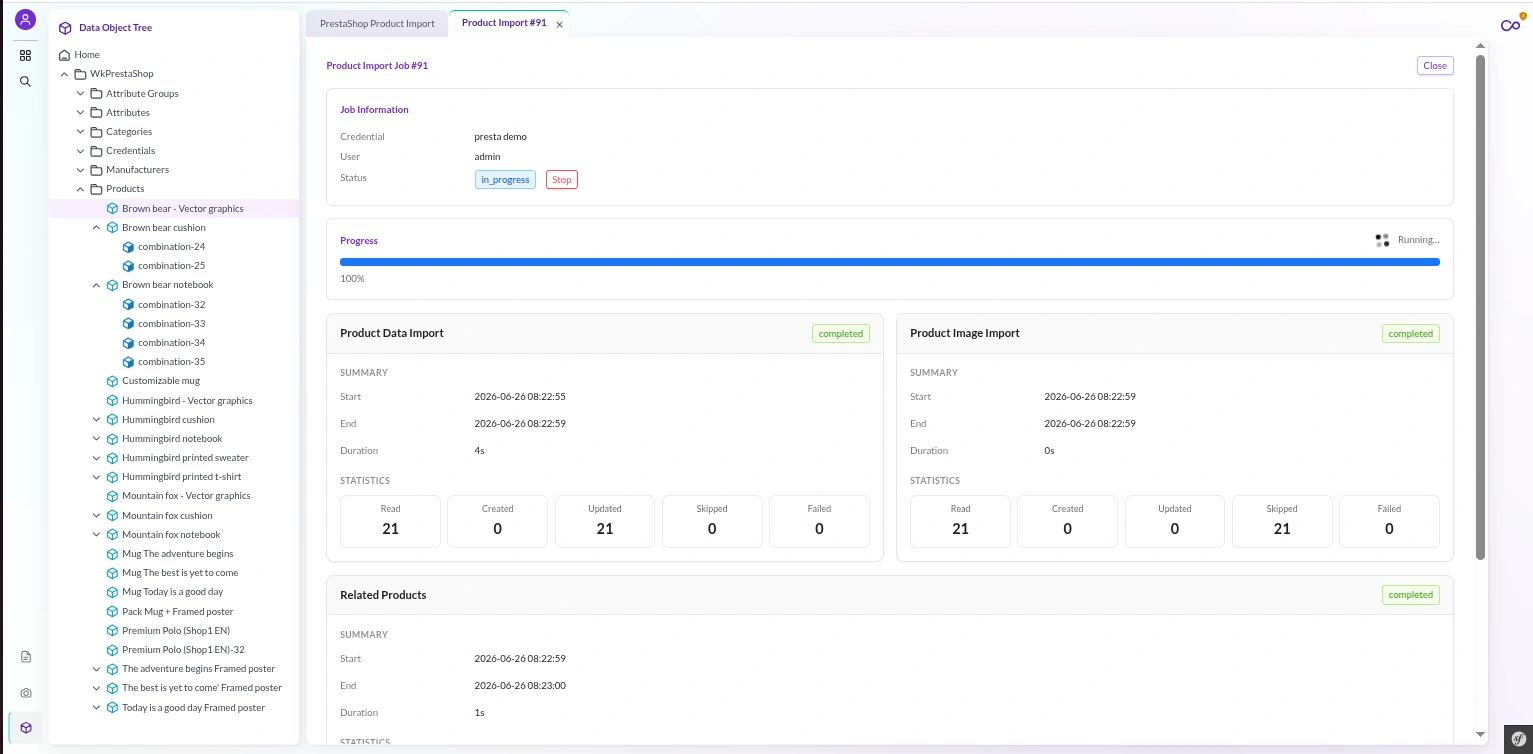Click Product Image Import completed badge
The height and width of the screenshot is (754, 1533).
pyautogui.click(x=1411, y=334)
